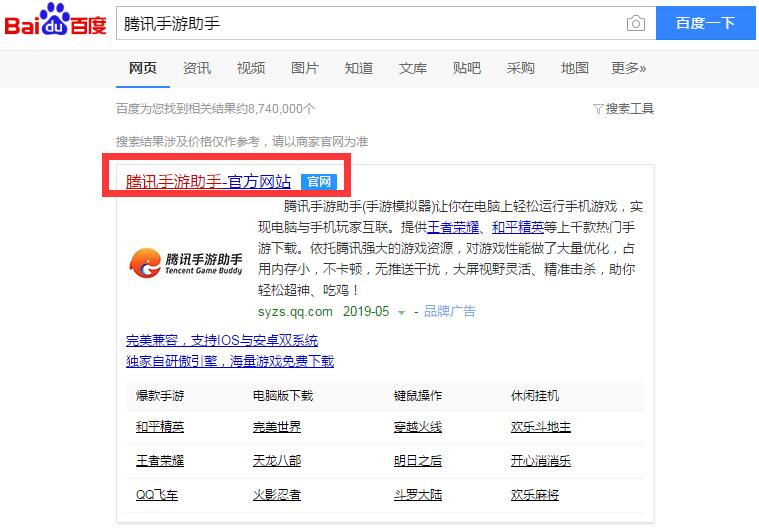Image resolution: width=759 pixels, height=530 pixels.
Task: Open the 开心消消乐 link
Action: point(541,461)
